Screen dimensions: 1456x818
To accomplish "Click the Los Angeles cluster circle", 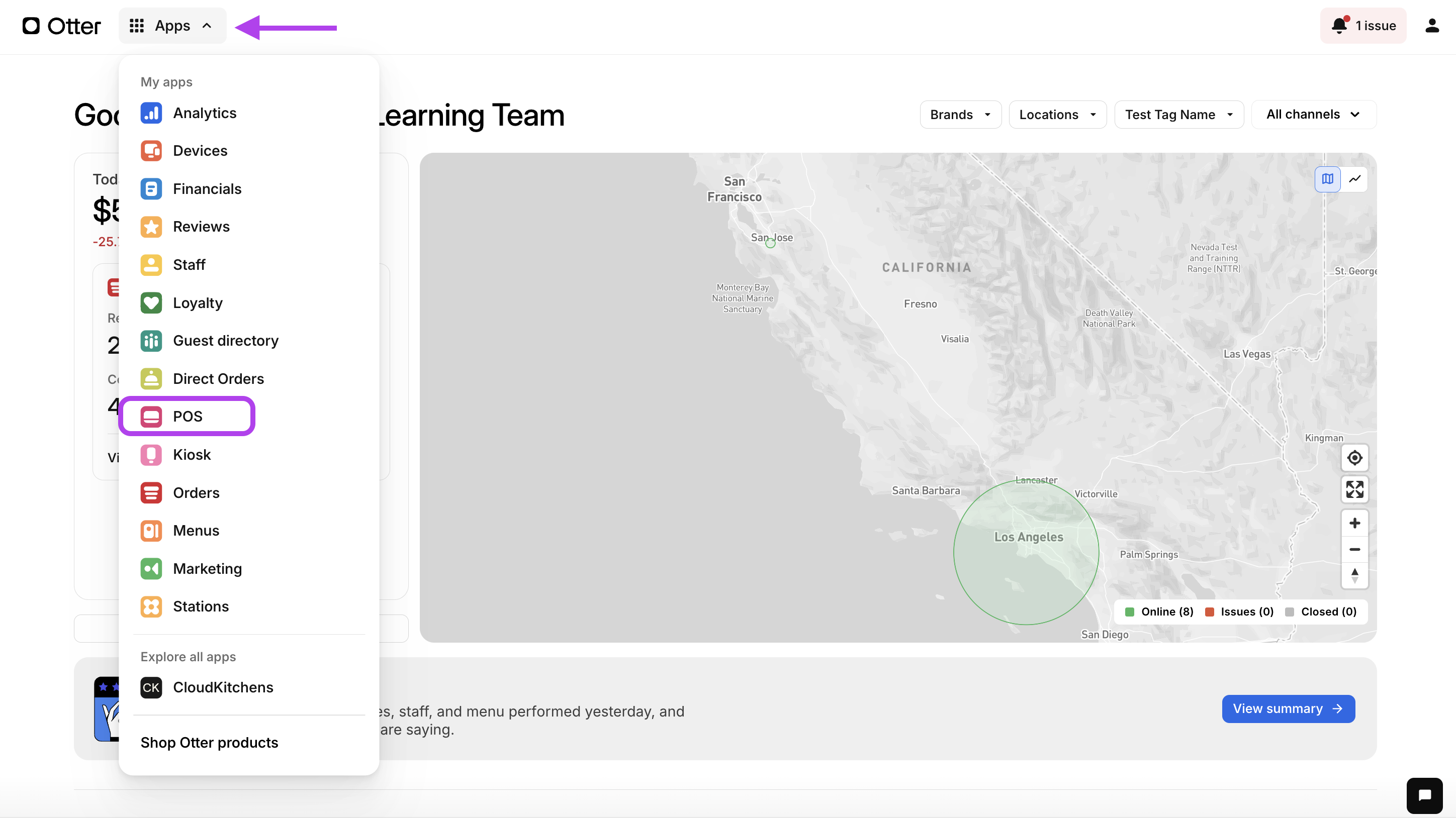I will 1026,552.
